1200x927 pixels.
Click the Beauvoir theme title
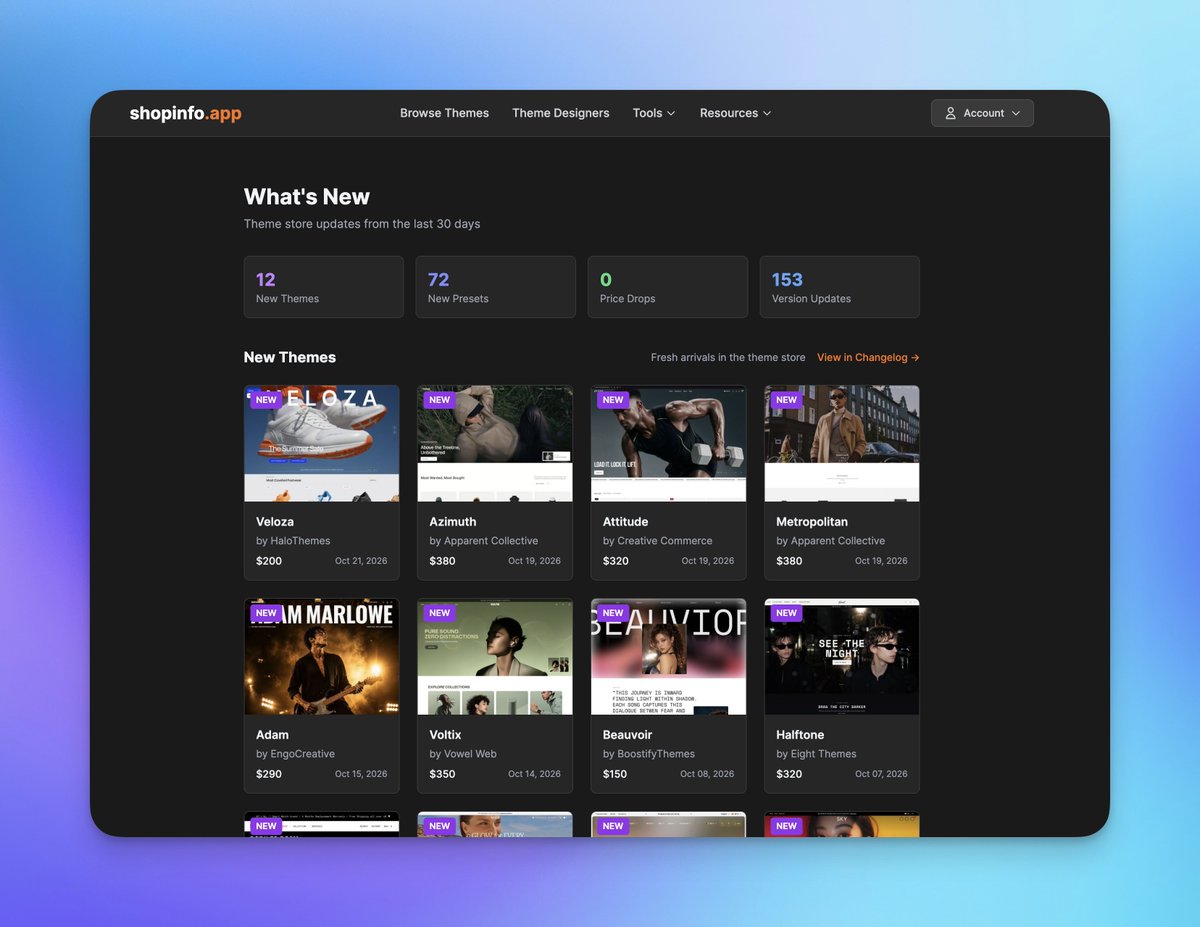coord(629,734)
